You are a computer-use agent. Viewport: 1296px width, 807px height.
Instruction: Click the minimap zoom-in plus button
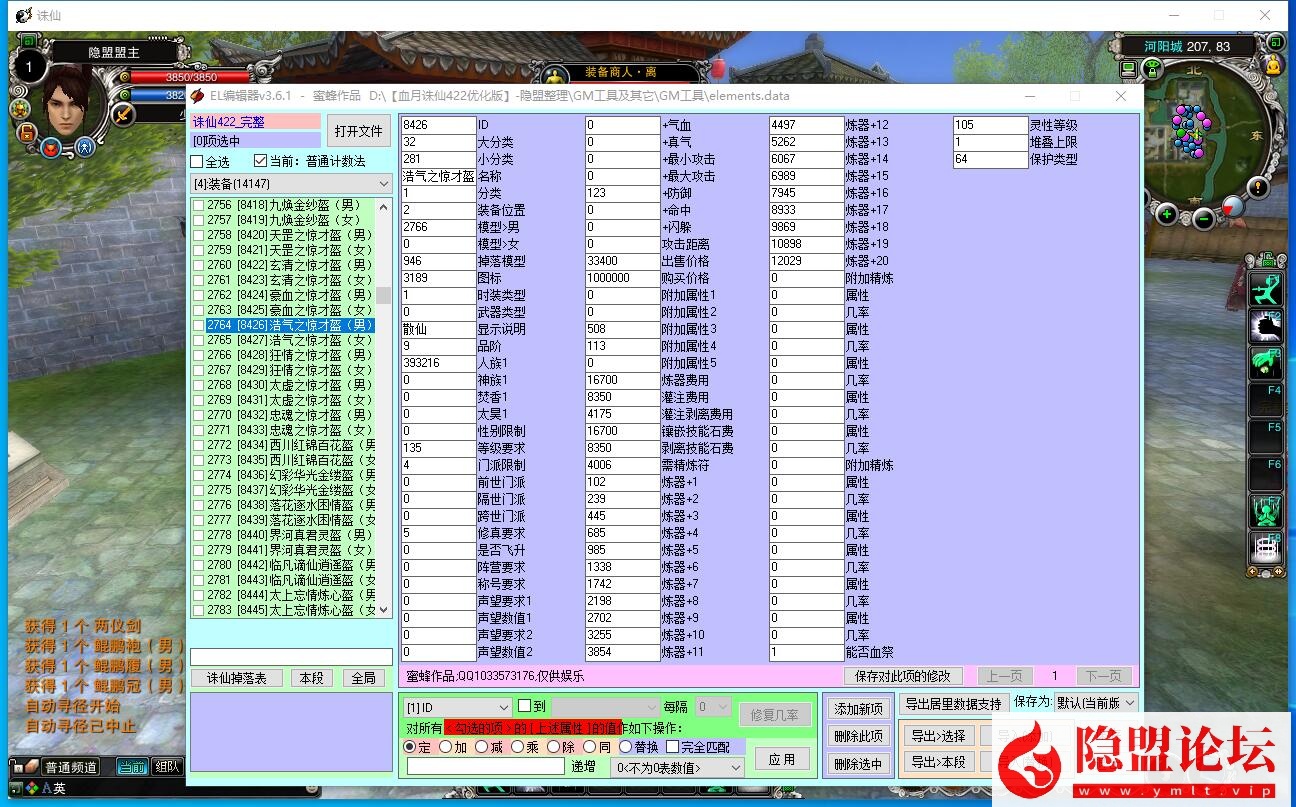tap(1166, 214)
